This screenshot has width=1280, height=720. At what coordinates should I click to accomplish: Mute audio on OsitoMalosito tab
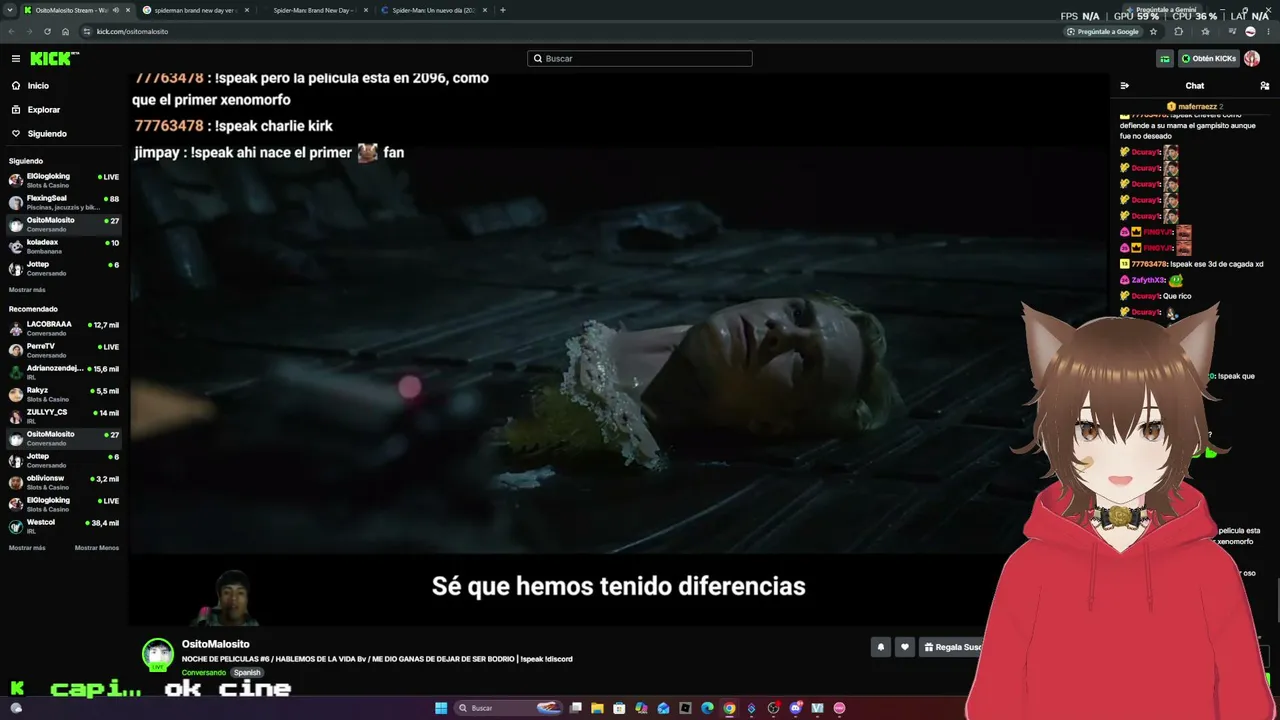(x=116, y=10)
